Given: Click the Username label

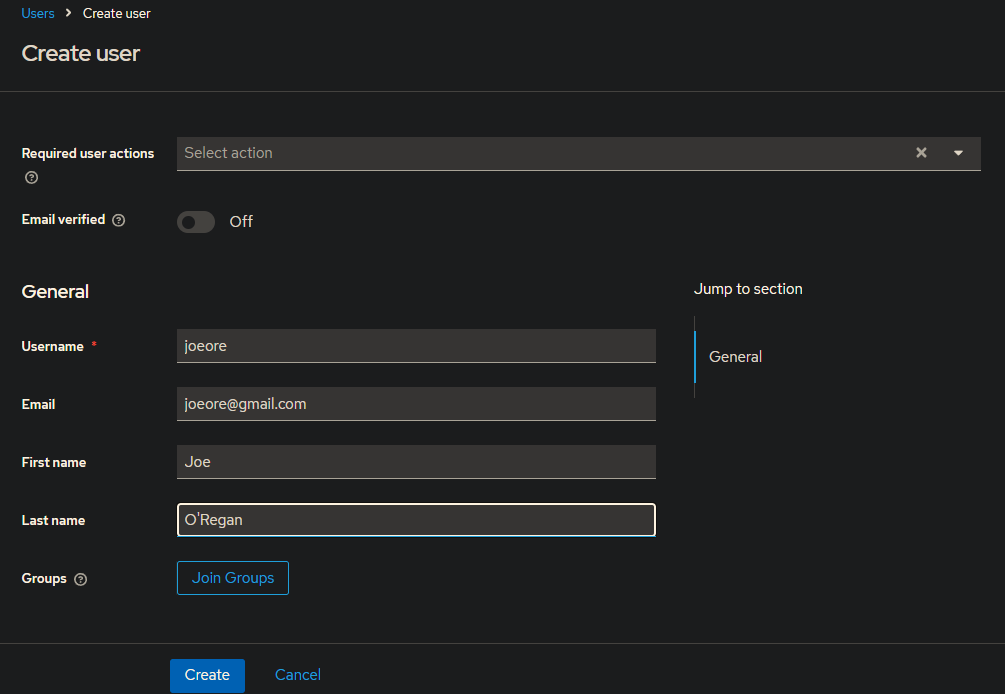Looking at the screenshot, I should [53, 347].
